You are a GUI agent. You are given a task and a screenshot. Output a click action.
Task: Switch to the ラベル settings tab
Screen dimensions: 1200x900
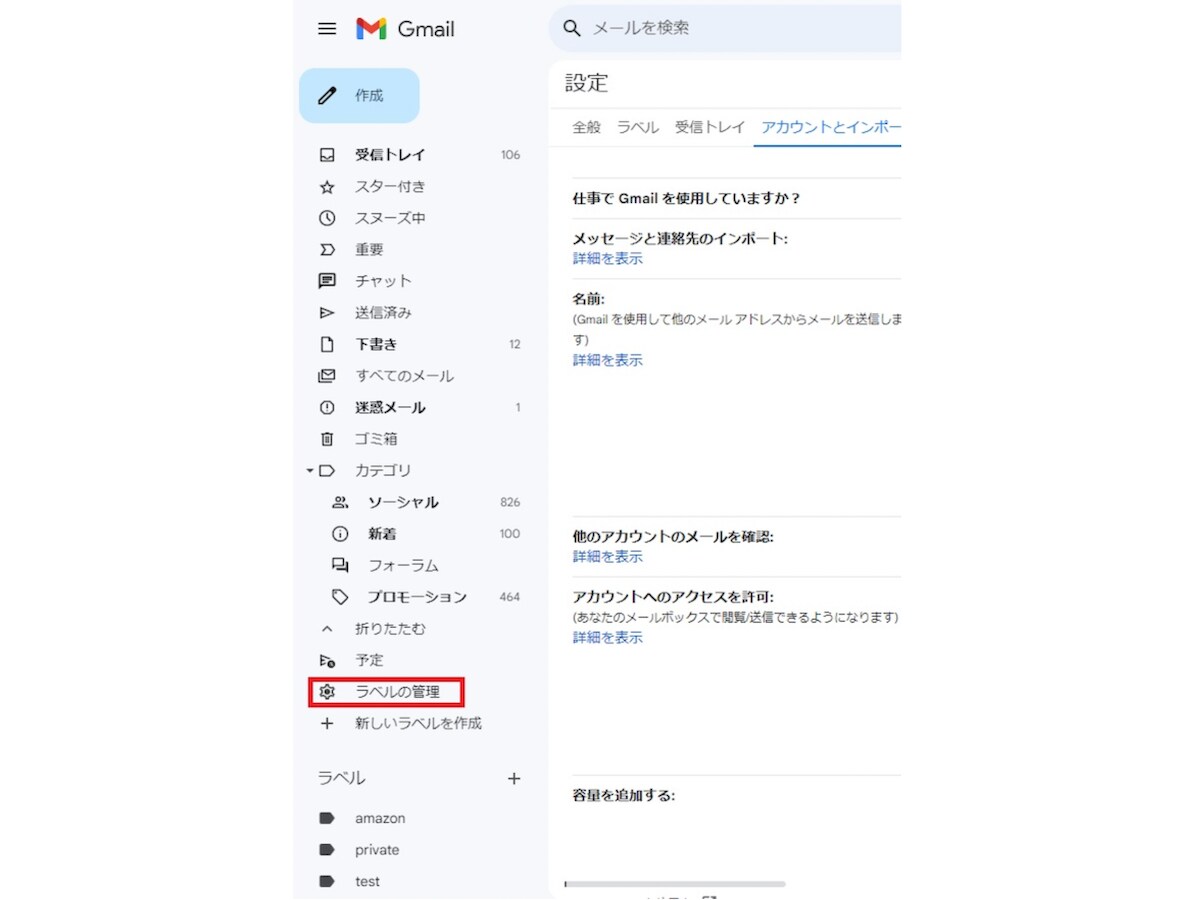638,127
